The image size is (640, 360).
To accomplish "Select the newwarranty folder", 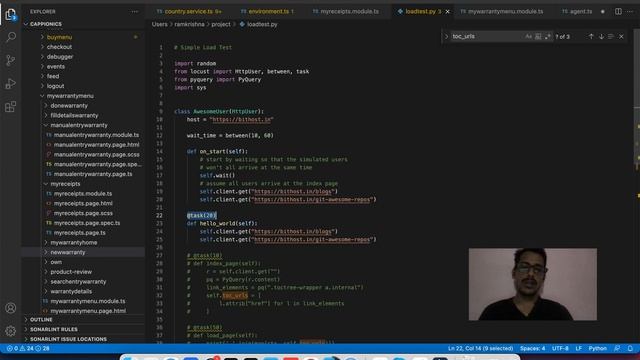I will [68, 252].
